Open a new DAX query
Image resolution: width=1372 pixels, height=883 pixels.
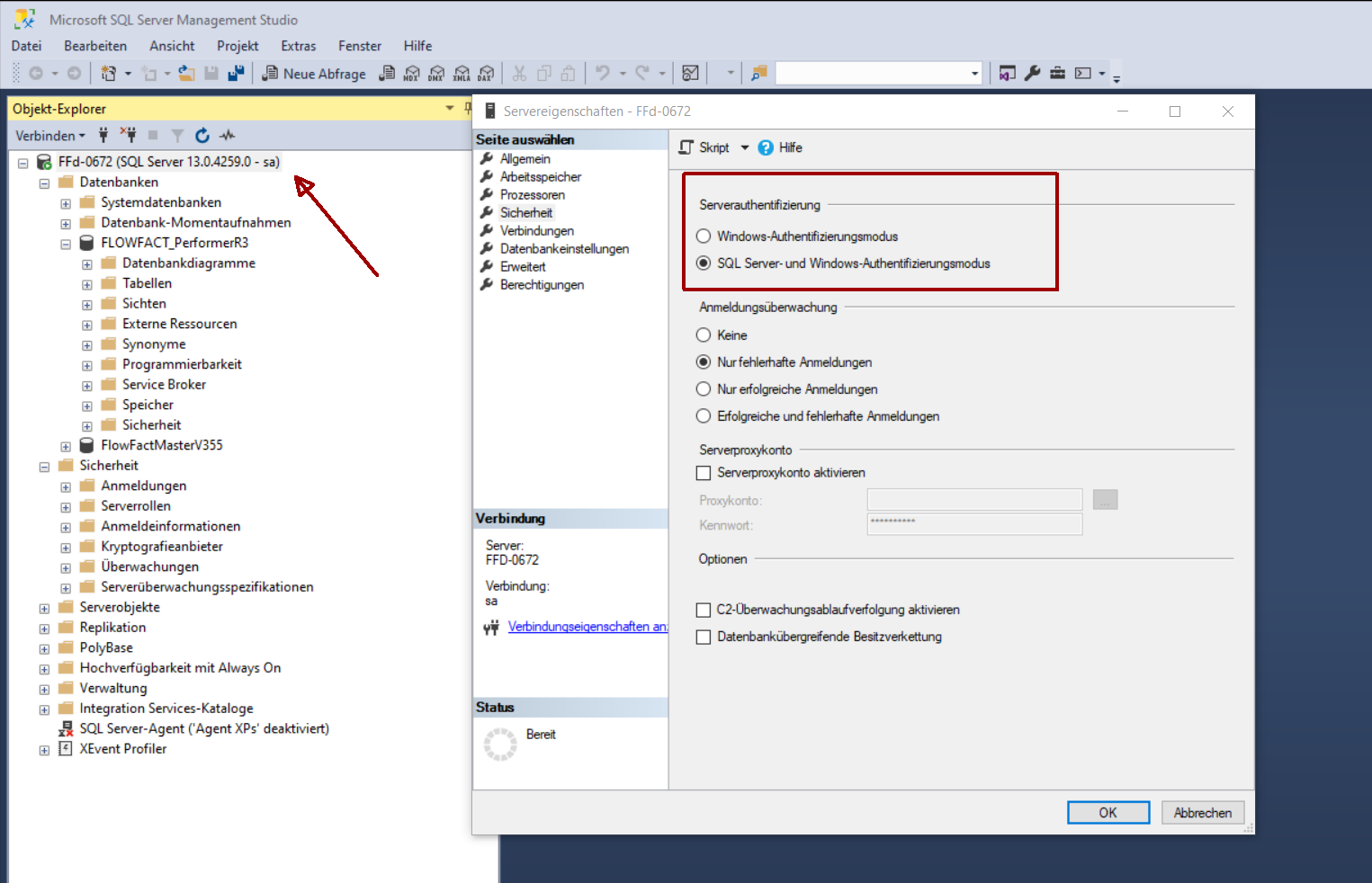[486, 74]
